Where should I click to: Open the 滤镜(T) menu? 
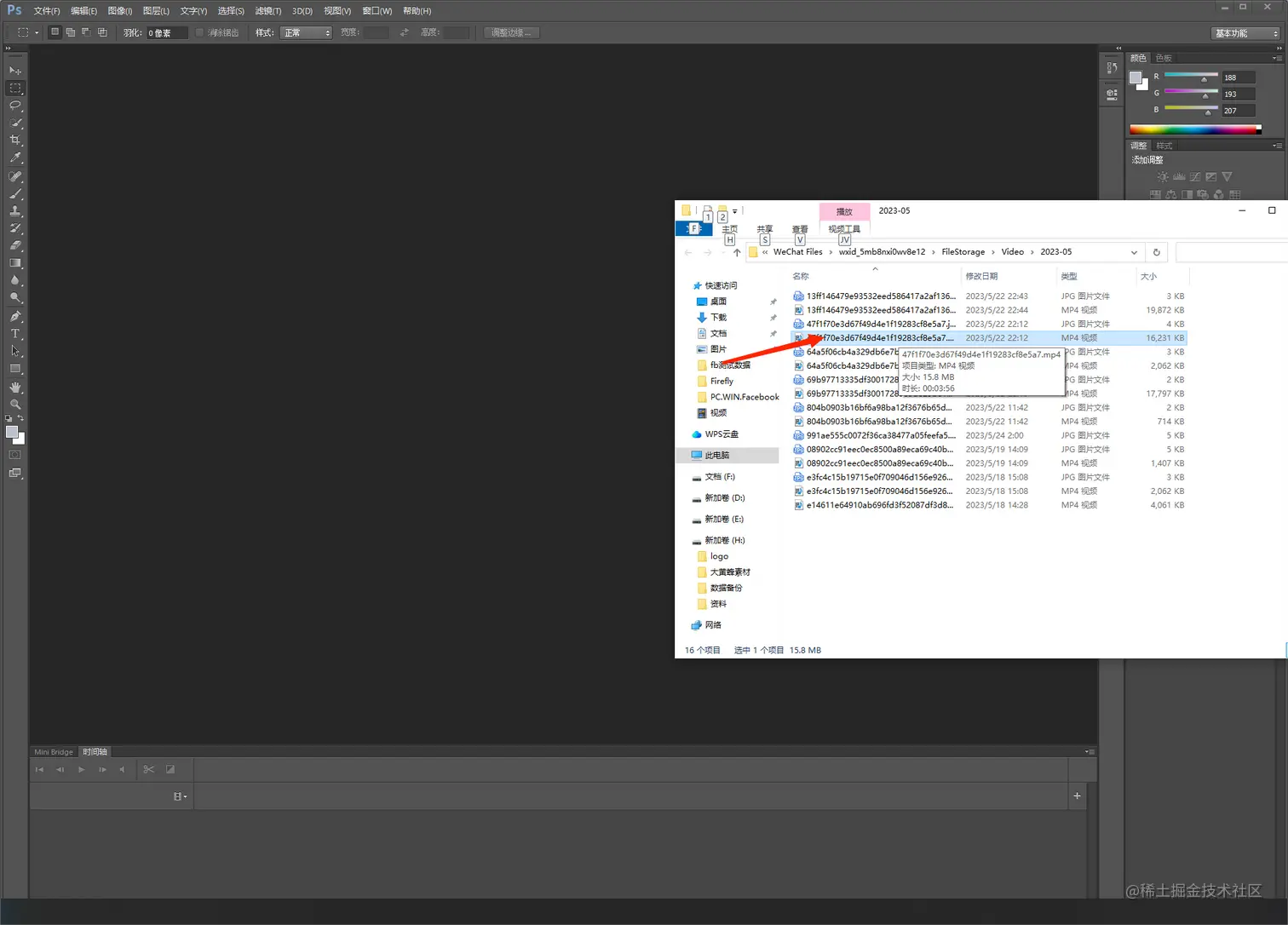point(268,11)
